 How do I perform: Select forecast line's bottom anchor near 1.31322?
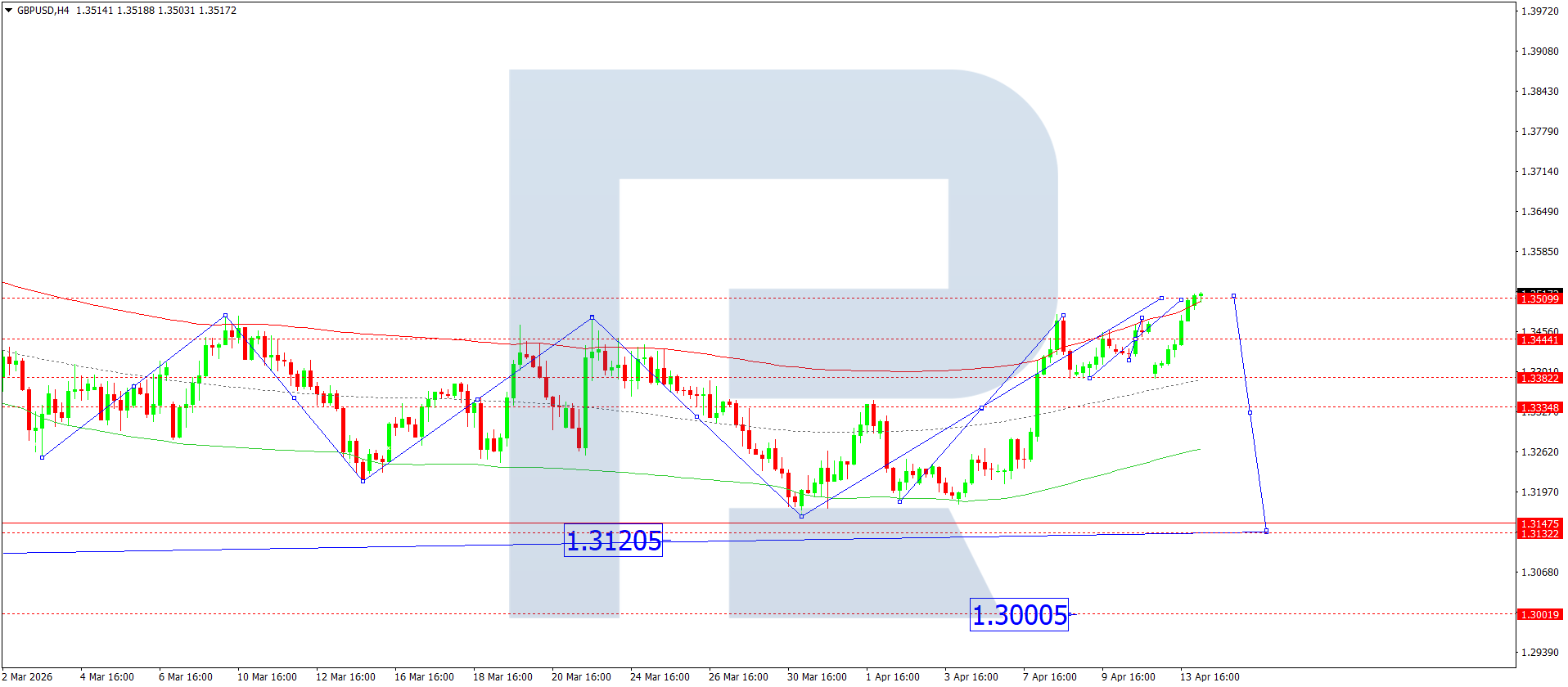click(x=1266, y=532)
